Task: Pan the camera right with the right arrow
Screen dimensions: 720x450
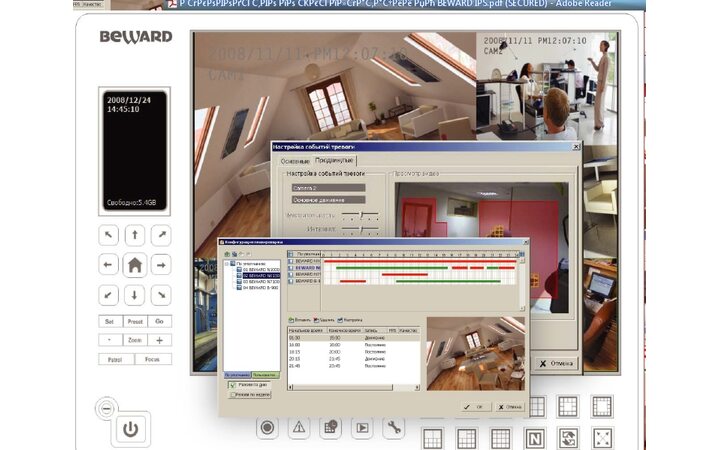Action: 161,265
